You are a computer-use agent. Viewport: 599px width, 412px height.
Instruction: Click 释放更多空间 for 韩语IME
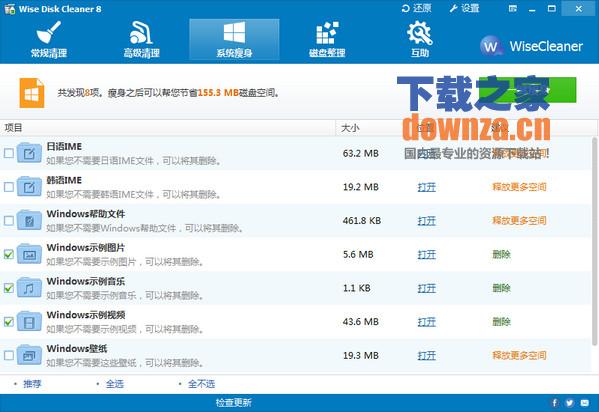coord(519,187)
